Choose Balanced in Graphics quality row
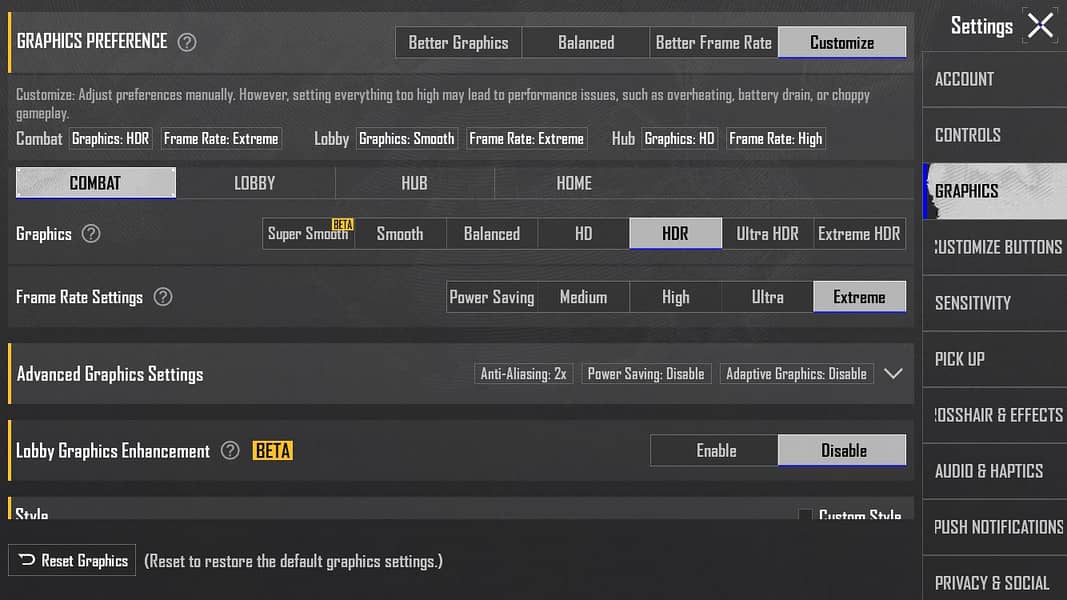Viewport: 1067px width, 600px height. coord(492,233)
